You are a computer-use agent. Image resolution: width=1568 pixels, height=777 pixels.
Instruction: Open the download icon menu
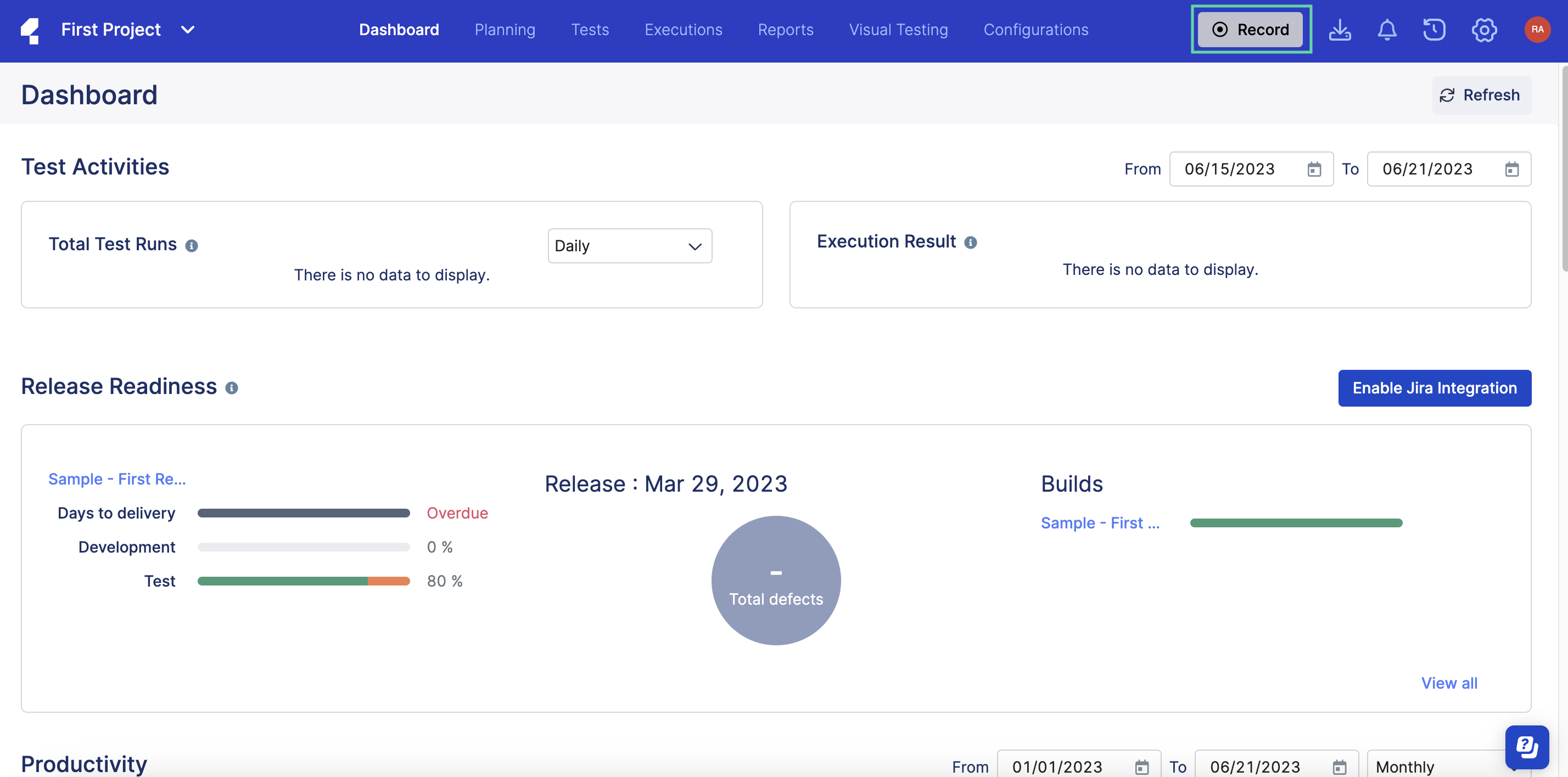coord(1340,30)
